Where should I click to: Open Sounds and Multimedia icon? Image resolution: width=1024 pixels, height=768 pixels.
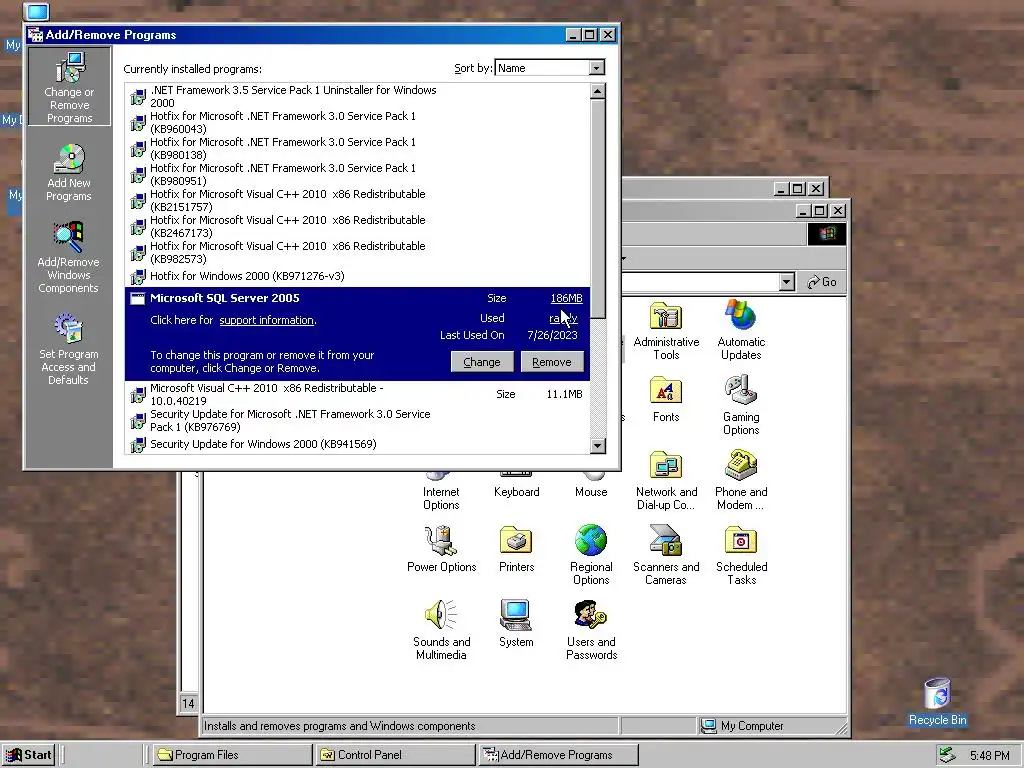(441, 630)
